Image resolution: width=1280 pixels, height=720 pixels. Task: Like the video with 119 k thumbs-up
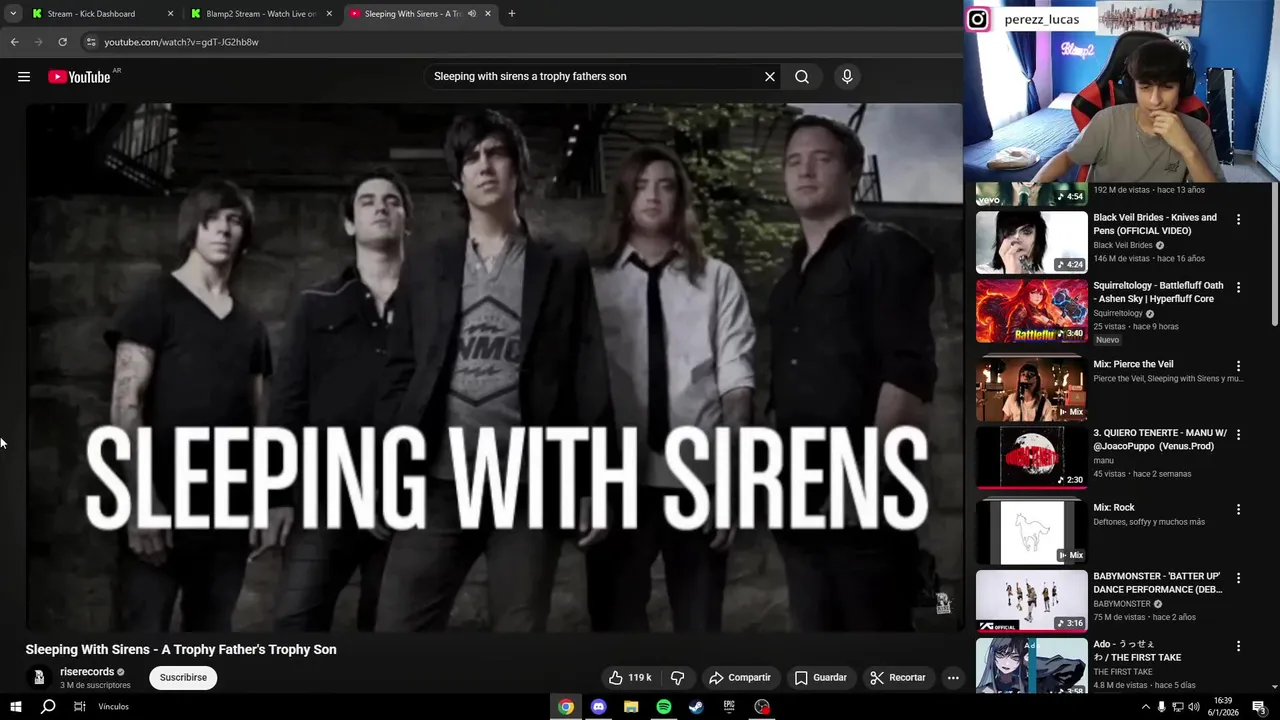[630, 678]
